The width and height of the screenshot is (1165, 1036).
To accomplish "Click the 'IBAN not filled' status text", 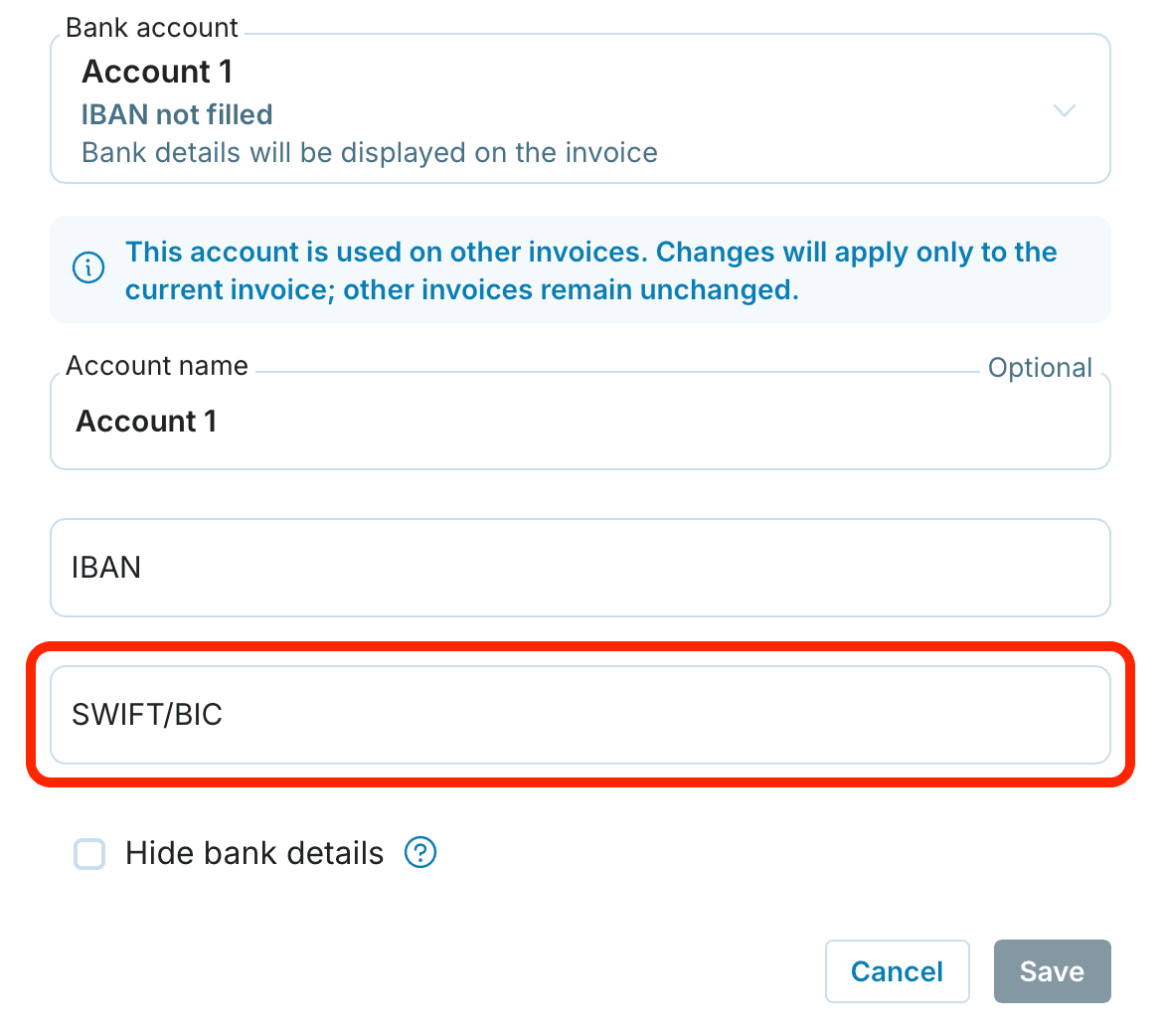I will 177,115.
